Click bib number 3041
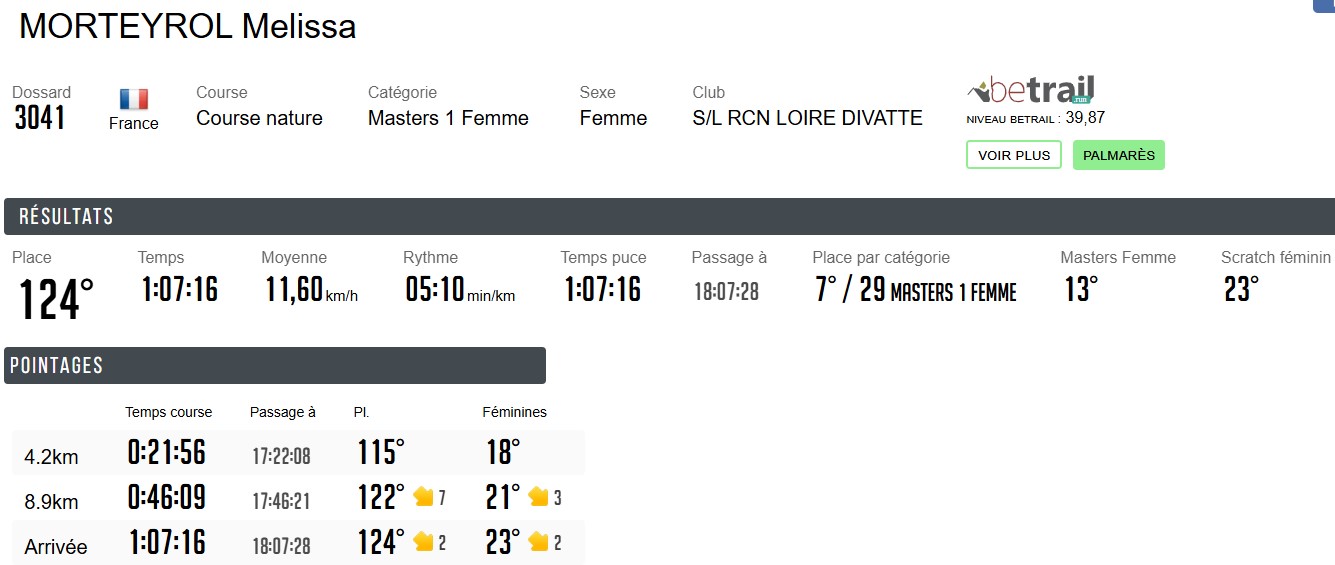This screenshot has width=1335, height=565. pyautogui.click(x=40, y=118)
